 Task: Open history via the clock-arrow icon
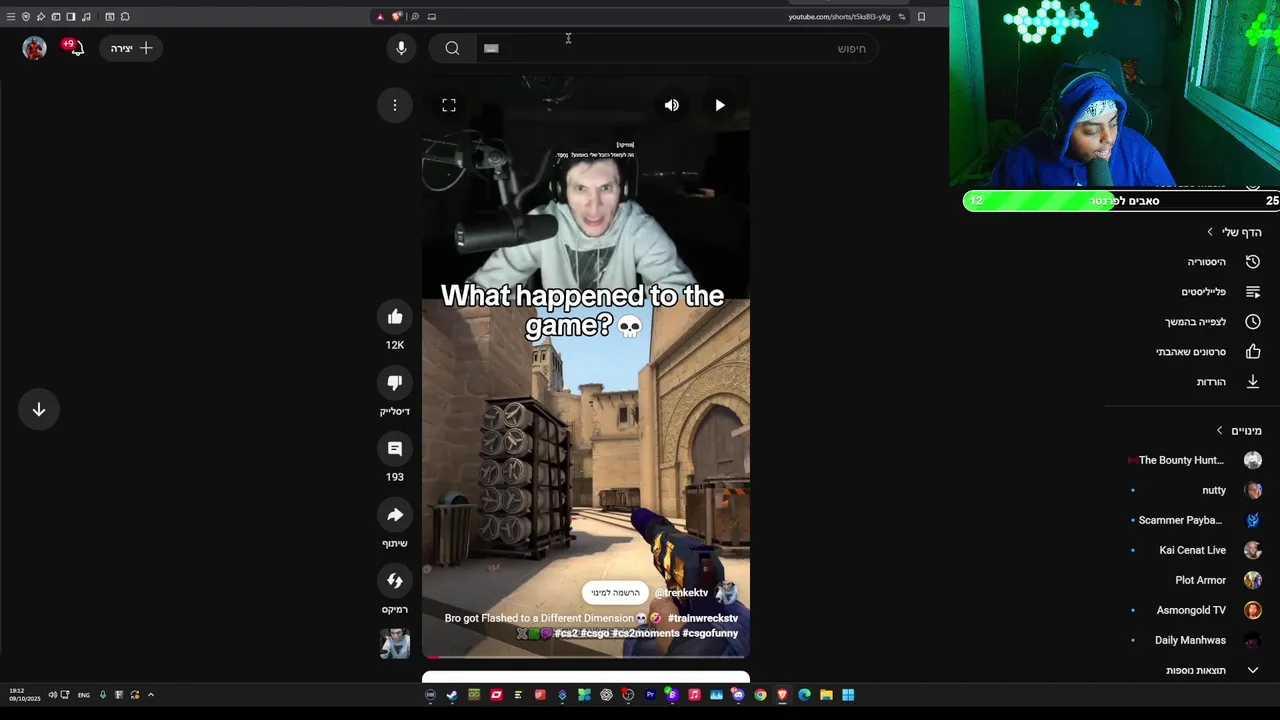pyautogui.click(x=1253, y=262)
